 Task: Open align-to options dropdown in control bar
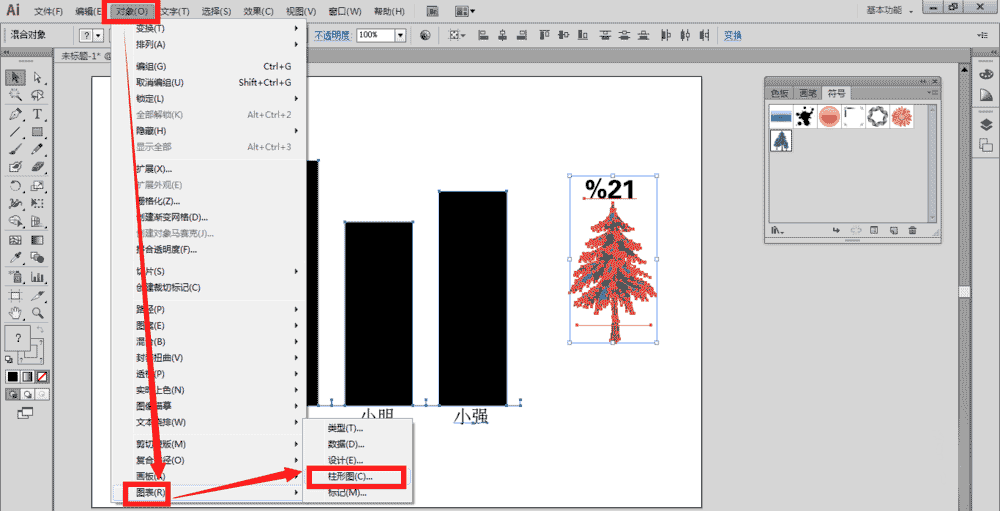tap(457, 35)
